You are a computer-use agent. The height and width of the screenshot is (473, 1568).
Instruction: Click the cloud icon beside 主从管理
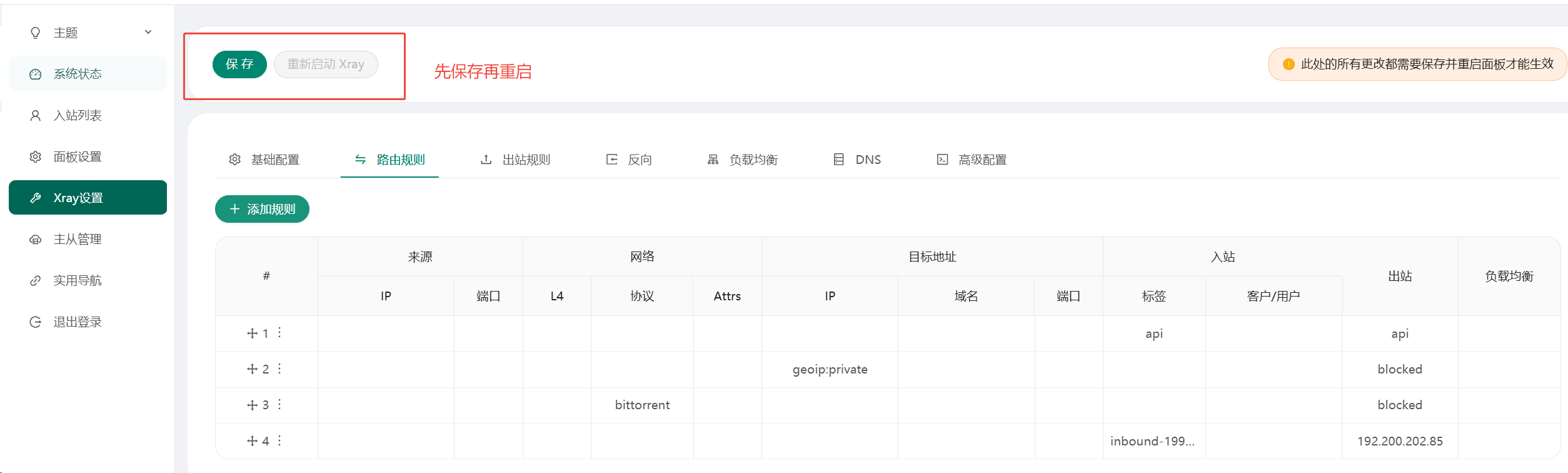[x=36, y=239]
